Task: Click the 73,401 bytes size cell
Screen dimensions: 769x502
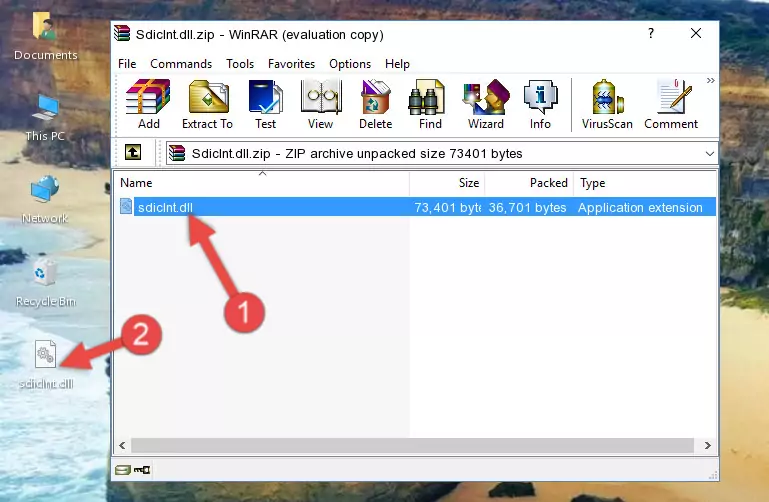Action: (x=447, y=207)
